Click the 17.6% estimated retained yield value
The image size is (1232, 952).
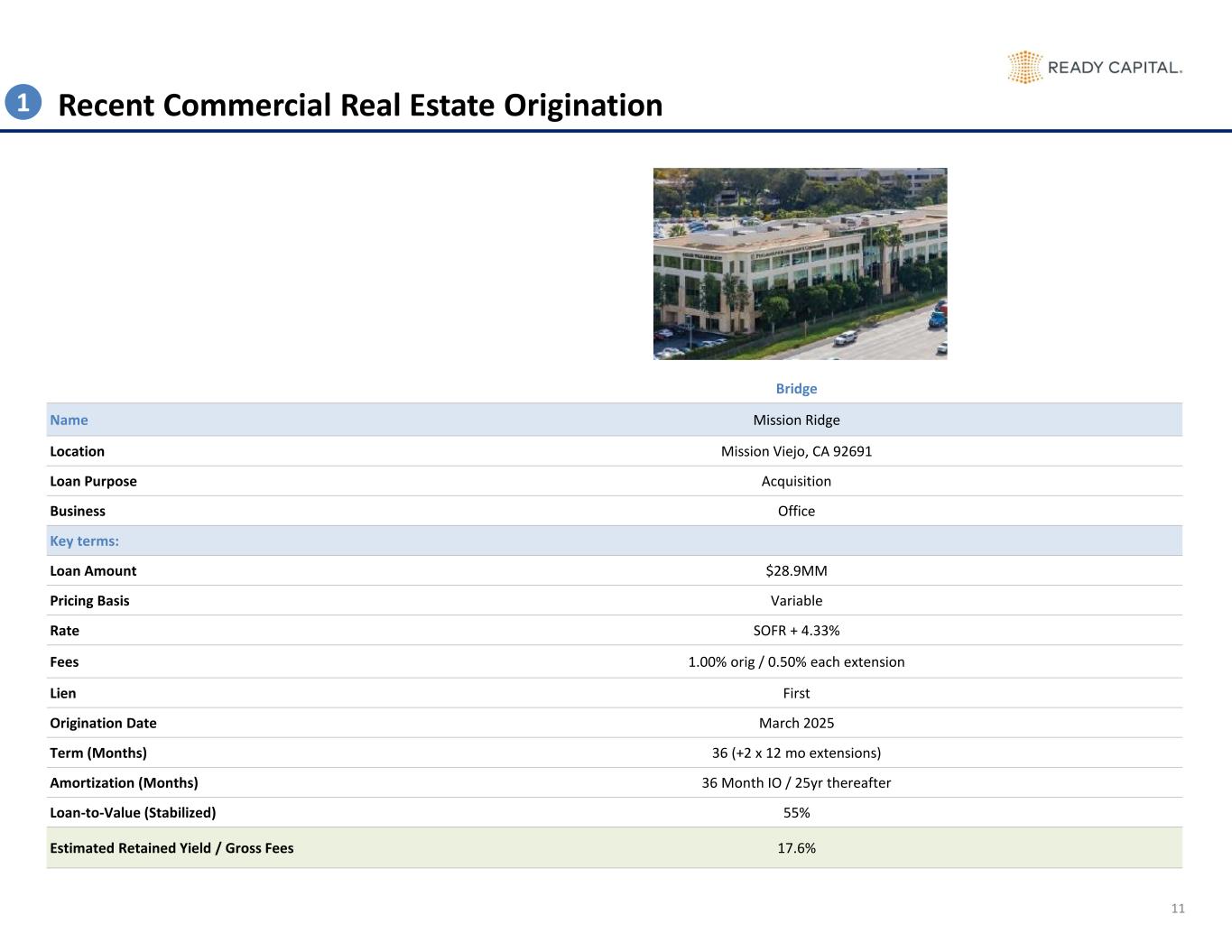click(x=796, y=848)
